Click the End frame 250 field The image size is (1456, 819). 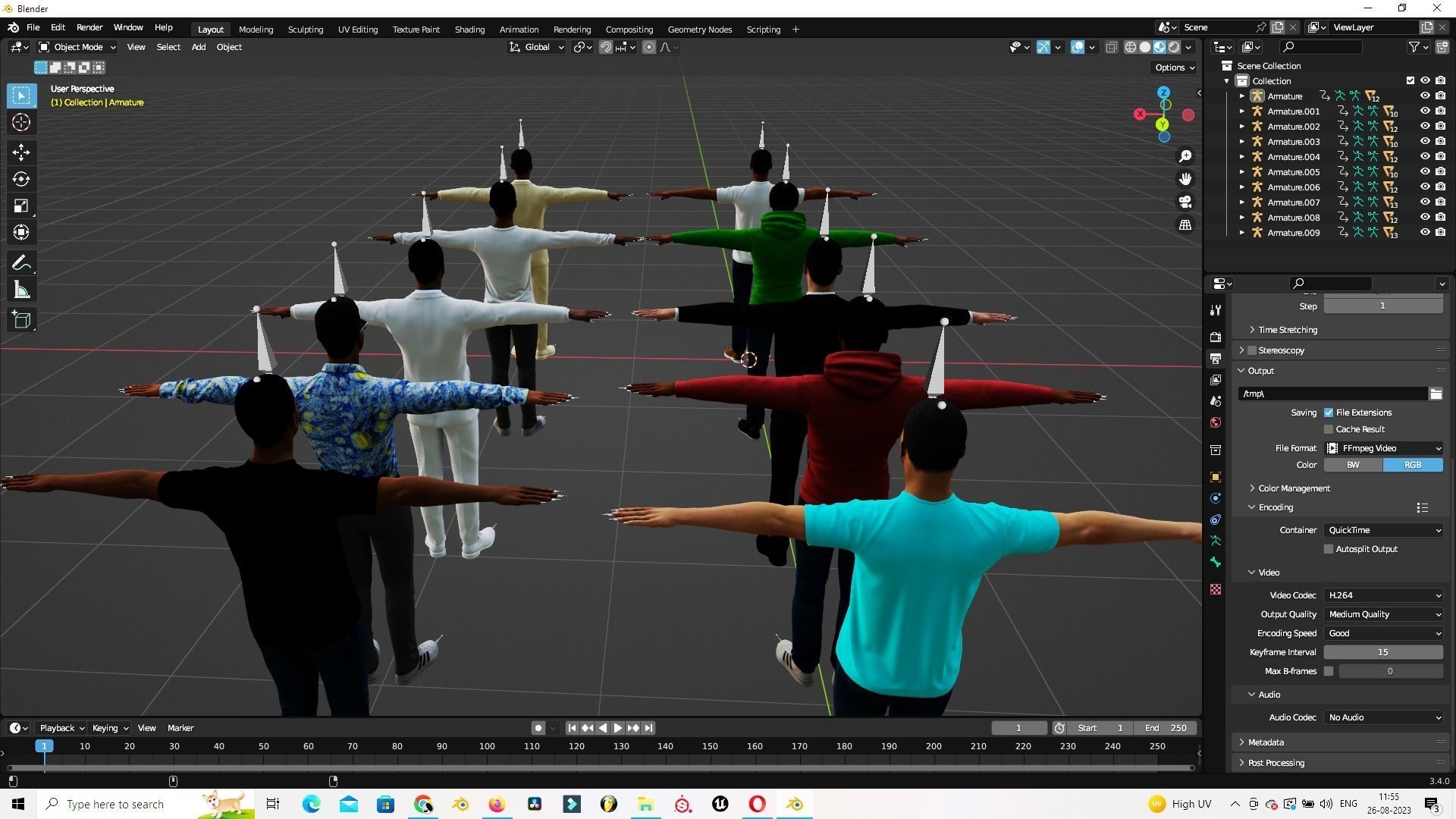point(1166,728)
